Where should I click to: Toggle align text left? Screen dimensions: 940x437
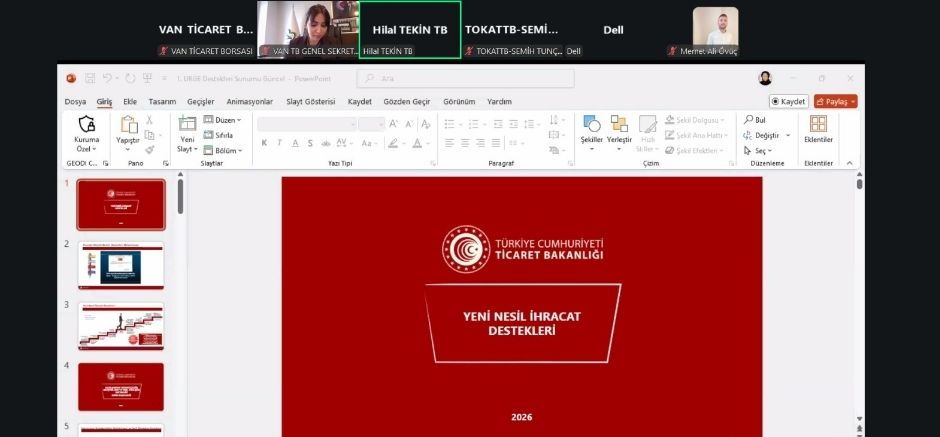(x=450, y=143)
